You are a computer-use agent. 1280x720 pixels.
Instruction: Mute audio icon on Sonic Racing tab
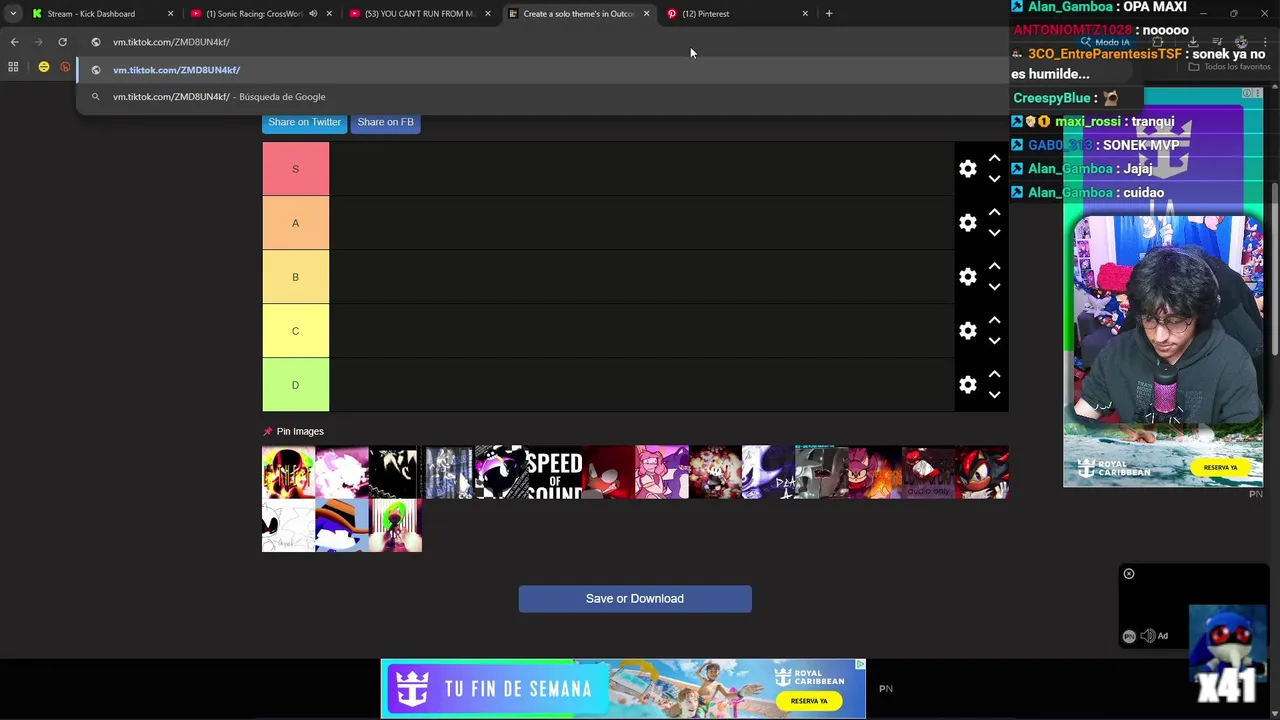click(x=313, y=14)
